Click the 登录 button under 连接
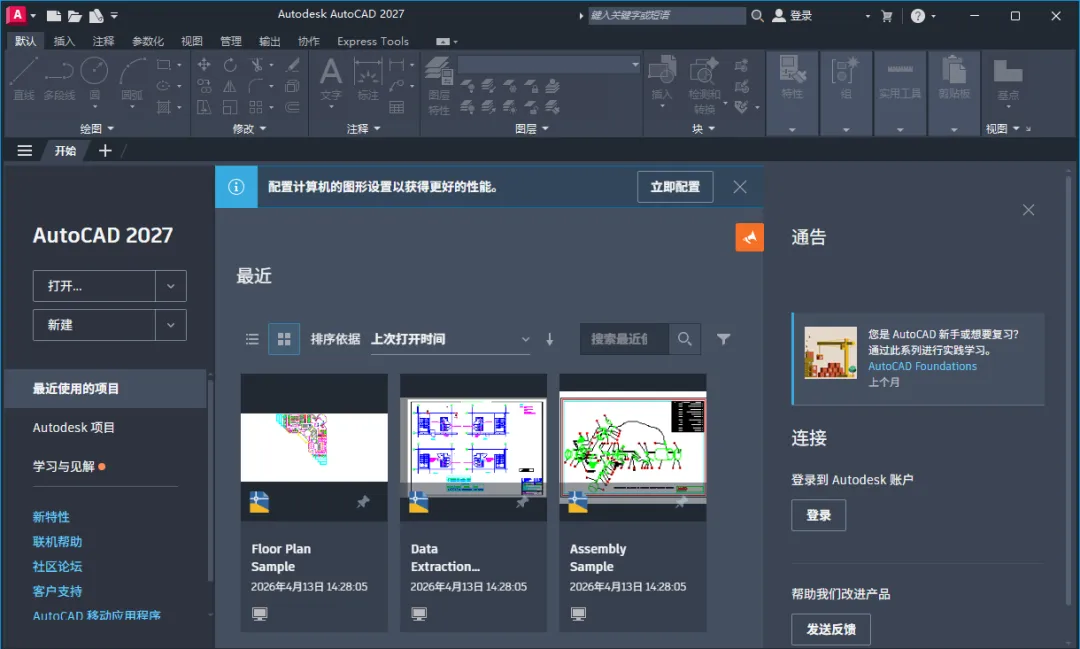Image resolution: width=1080 pixels, height=649 pixels. 818,515
